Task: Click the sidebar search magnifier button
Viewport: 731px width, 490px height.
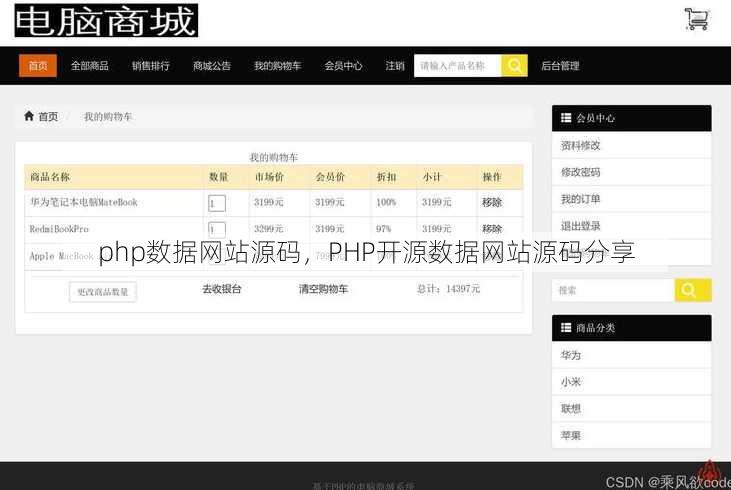Action: point(693,290)
